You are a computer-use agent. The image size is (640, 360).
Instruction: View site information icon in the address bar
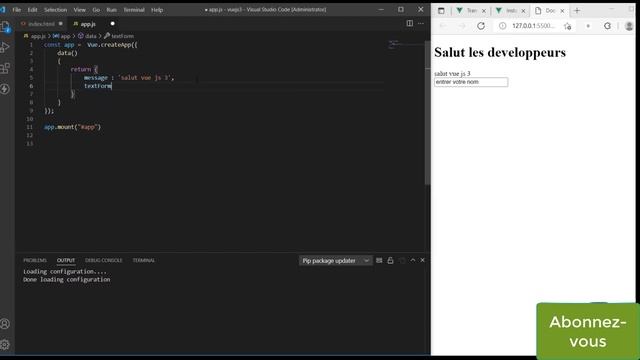tap(502, 26)
